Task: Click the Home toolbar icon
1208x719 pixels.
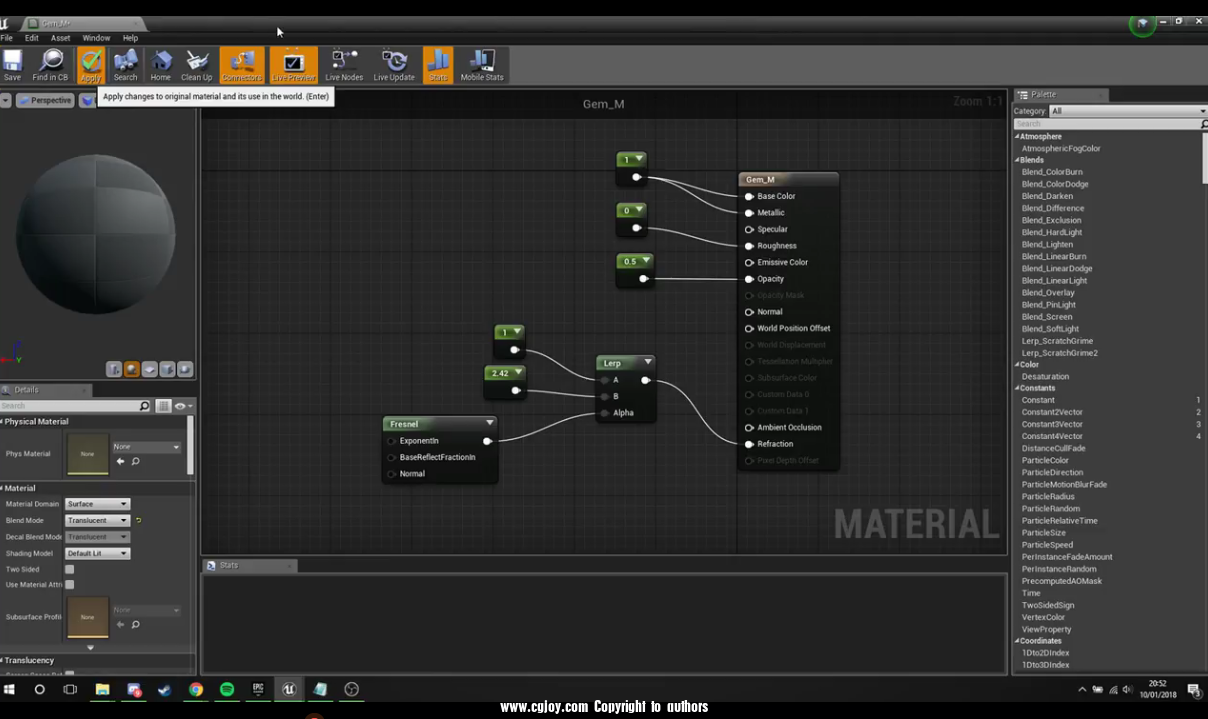Action: pos(160,64)
